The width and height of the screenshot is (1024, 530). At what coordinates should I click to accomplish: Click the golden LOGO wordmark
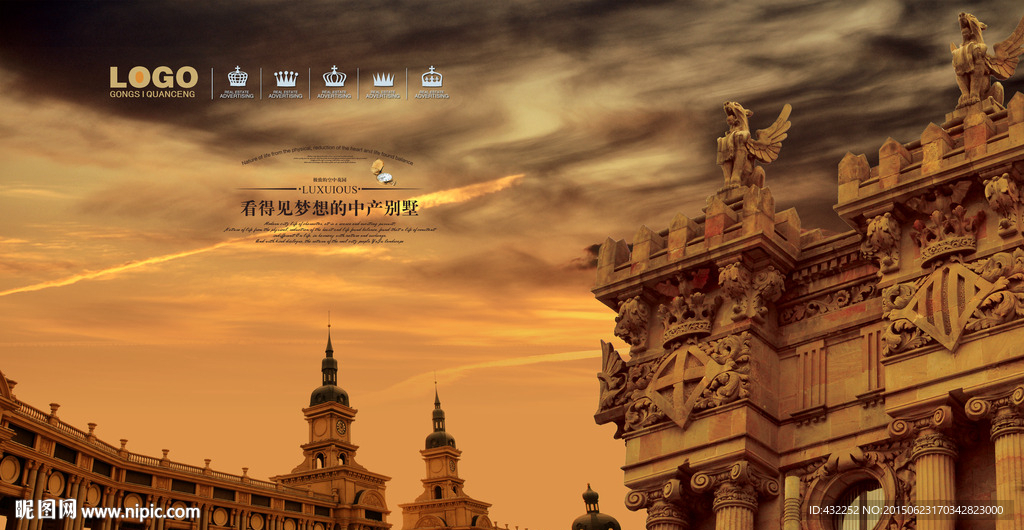pyautogui.click(x=153, y=77)
